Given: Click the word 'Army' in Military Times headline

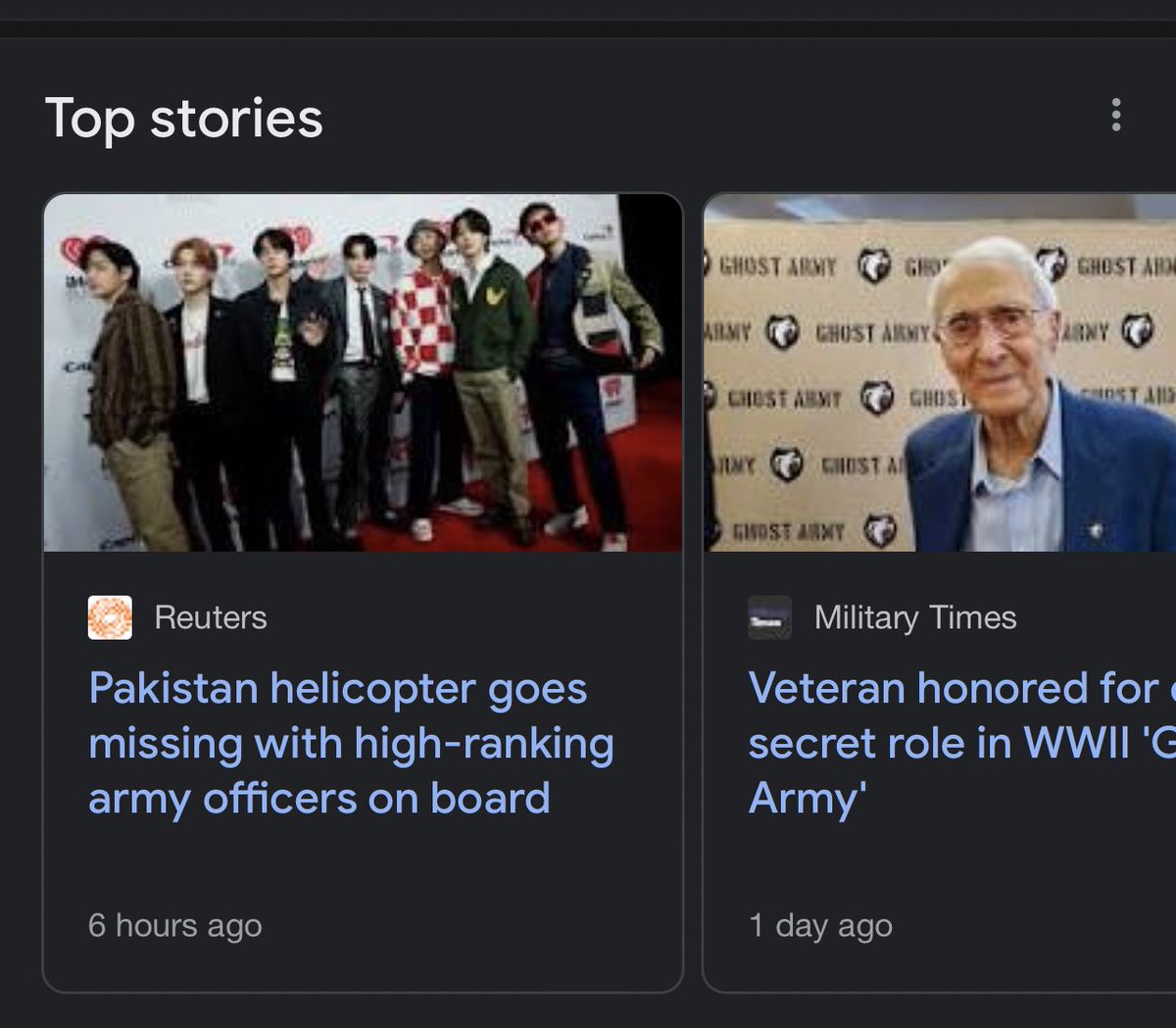Looking at the screenshot, I should [808, 798].
